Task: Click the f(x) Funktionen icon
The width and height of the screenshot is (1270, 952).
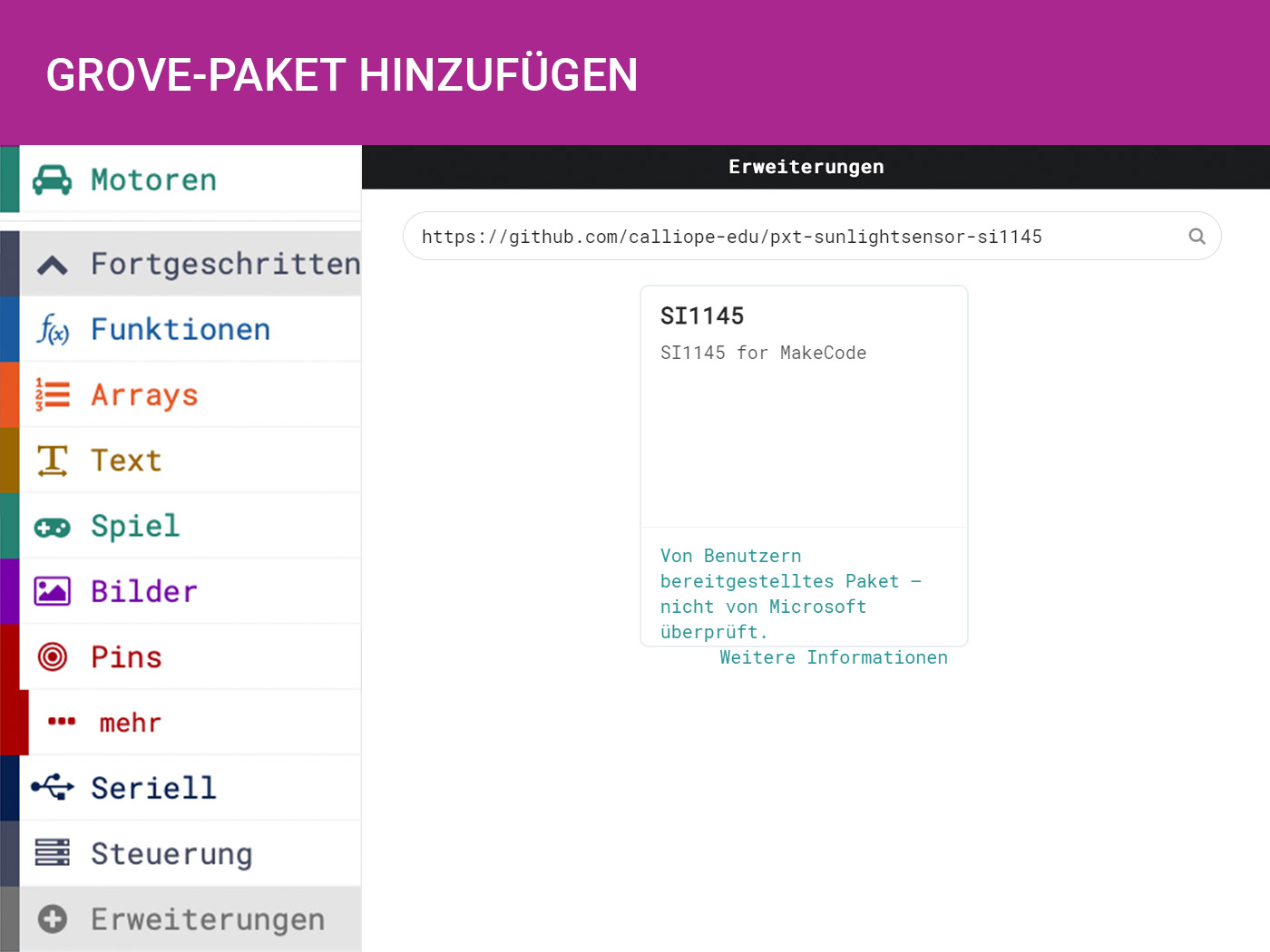Action: point(53,329)
